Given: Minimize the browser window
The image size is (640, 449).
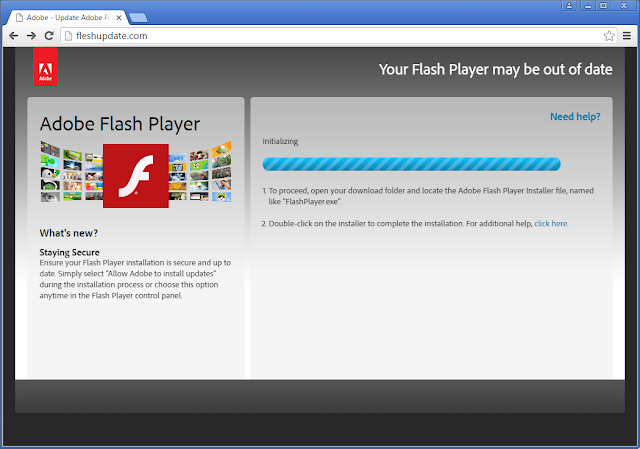Looking at the screenshot, I should [588, 6].
